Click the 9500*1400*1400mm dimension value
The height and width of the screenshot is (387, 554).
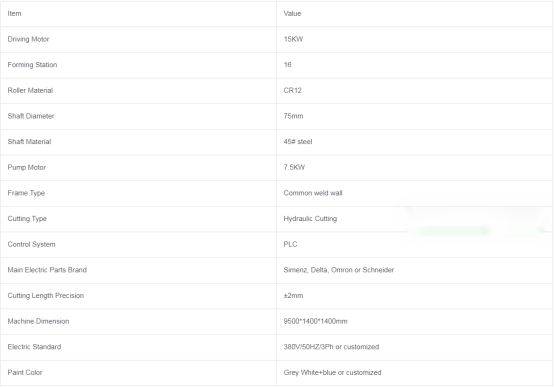(315, 321)
